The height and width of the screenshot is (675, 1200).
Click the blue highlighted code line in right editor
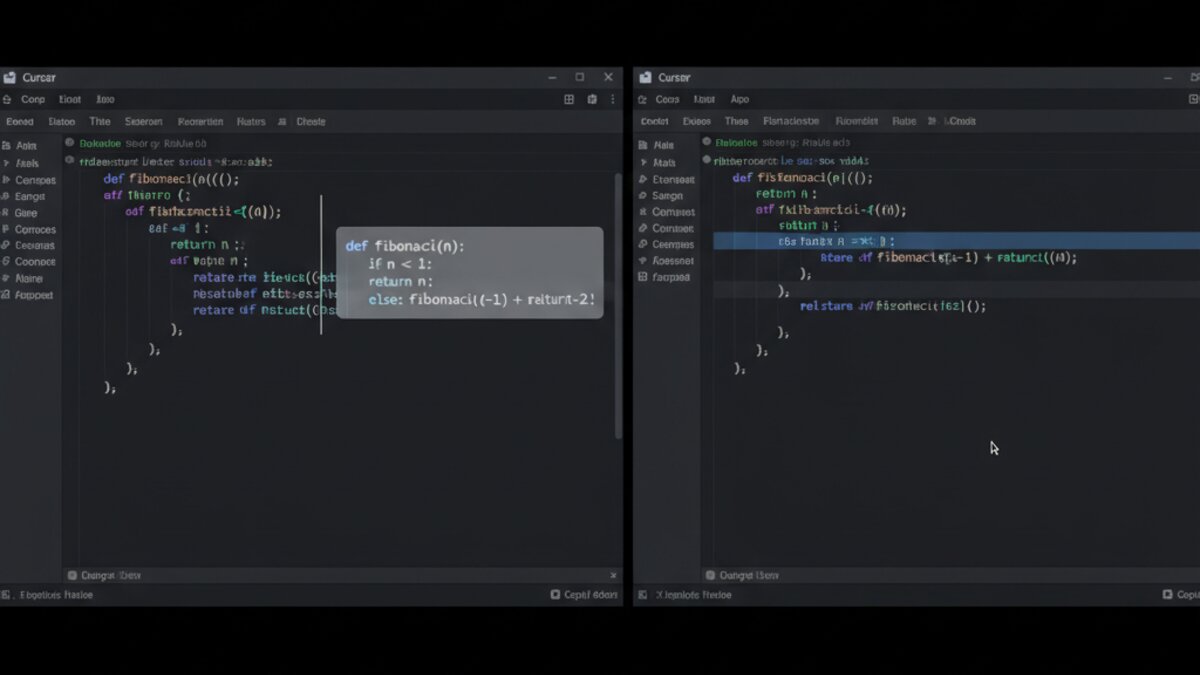956,241
